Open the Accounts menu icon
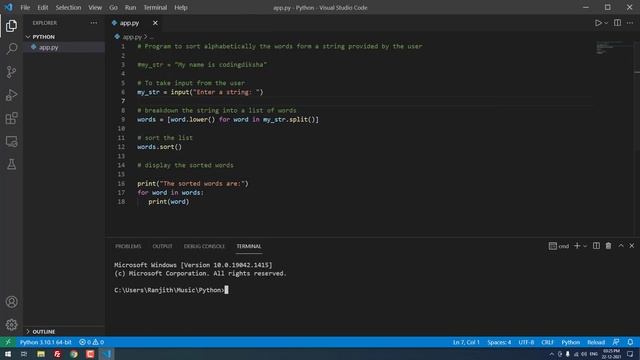The width and height of the screenshot is (640, 360). point(11,302)
